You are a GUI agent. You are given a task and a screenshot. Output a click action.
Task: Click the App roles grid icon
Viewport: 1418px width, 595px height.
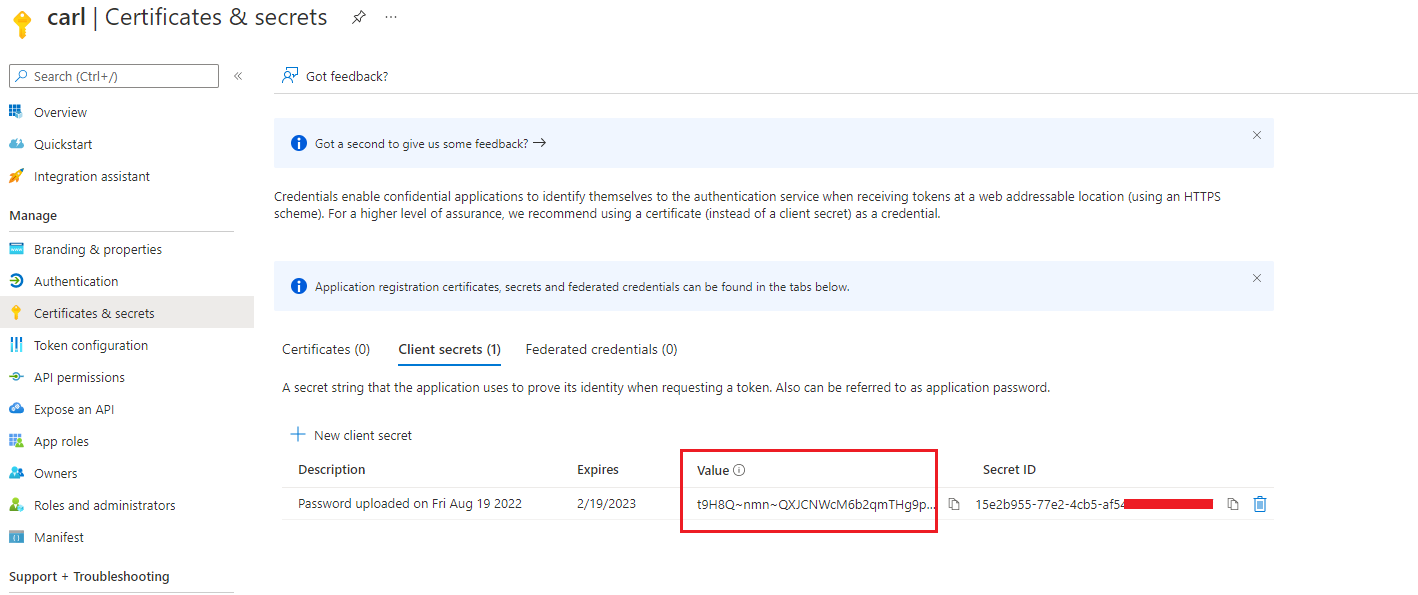[x=16, y=441]
